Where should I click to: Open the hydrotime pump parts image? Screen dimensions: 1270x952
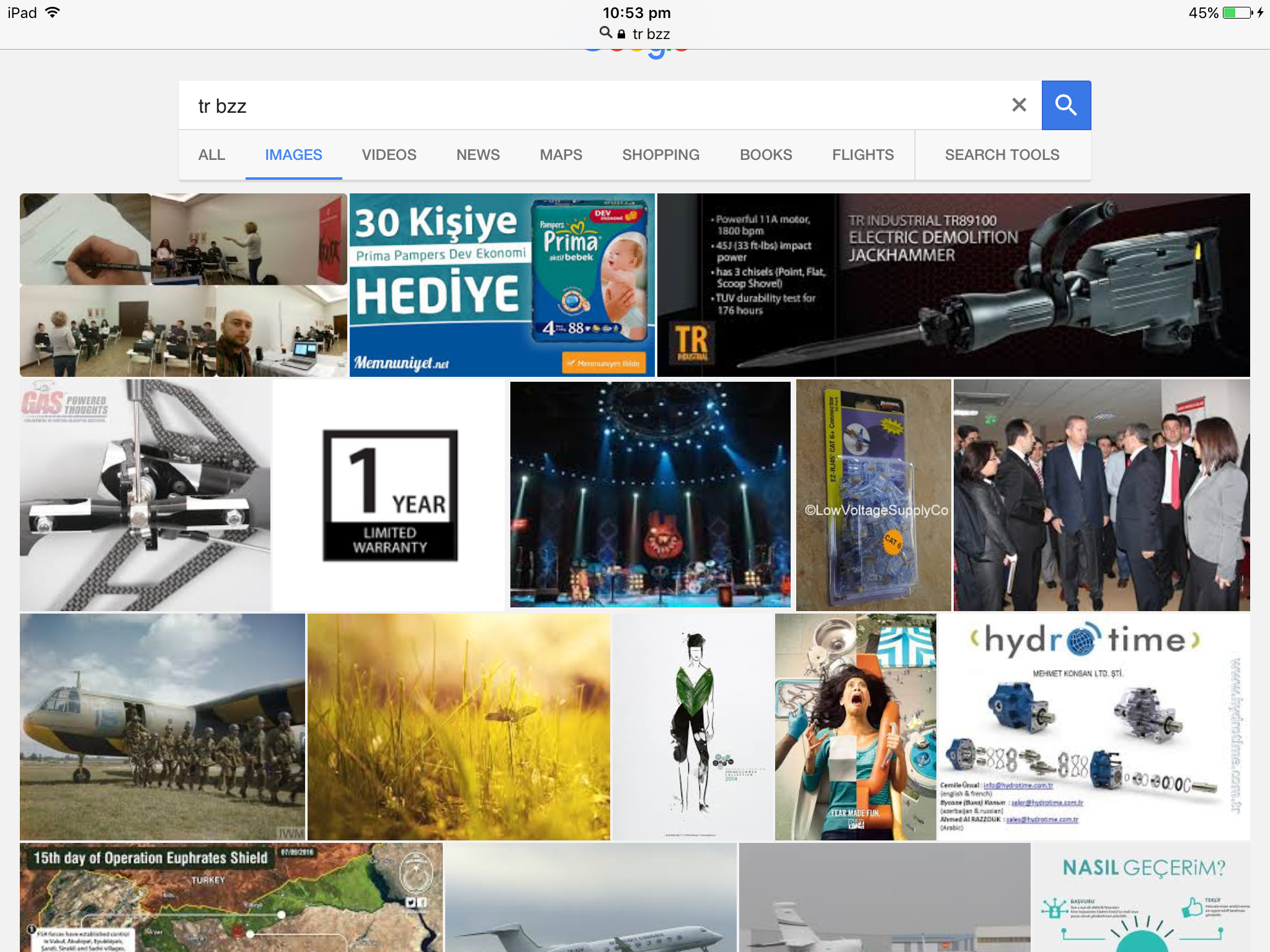1093,726
